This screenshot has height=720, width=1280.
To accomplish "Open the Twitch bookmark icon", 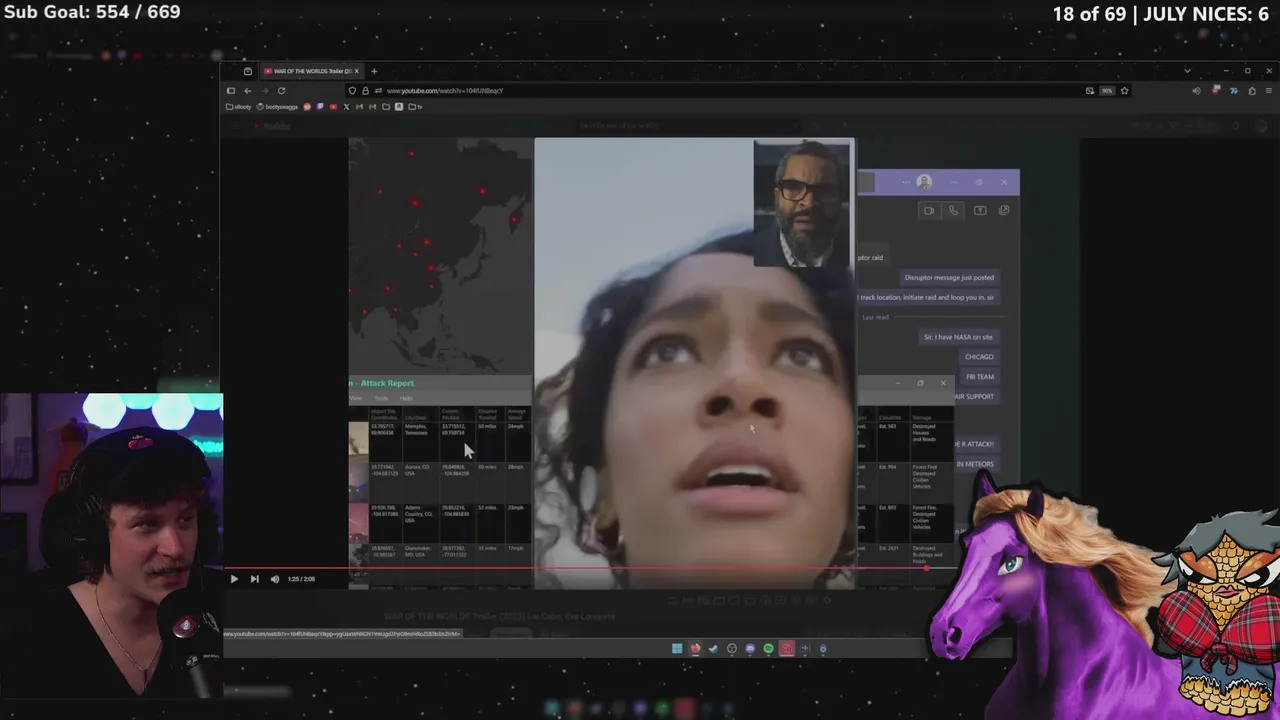I will click(320, 107).
